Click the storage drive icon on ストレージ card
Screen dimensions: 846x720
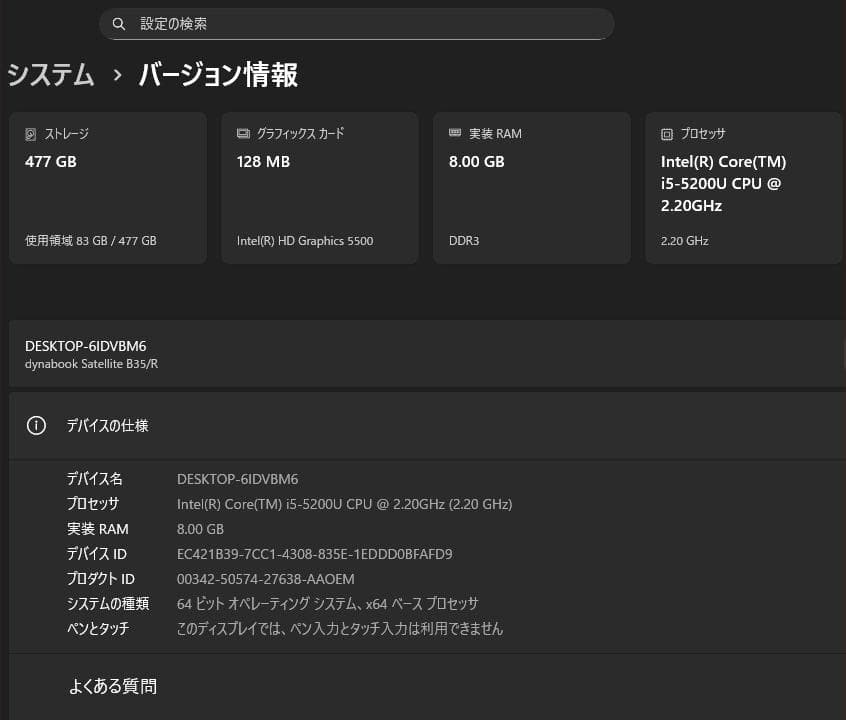31,133
